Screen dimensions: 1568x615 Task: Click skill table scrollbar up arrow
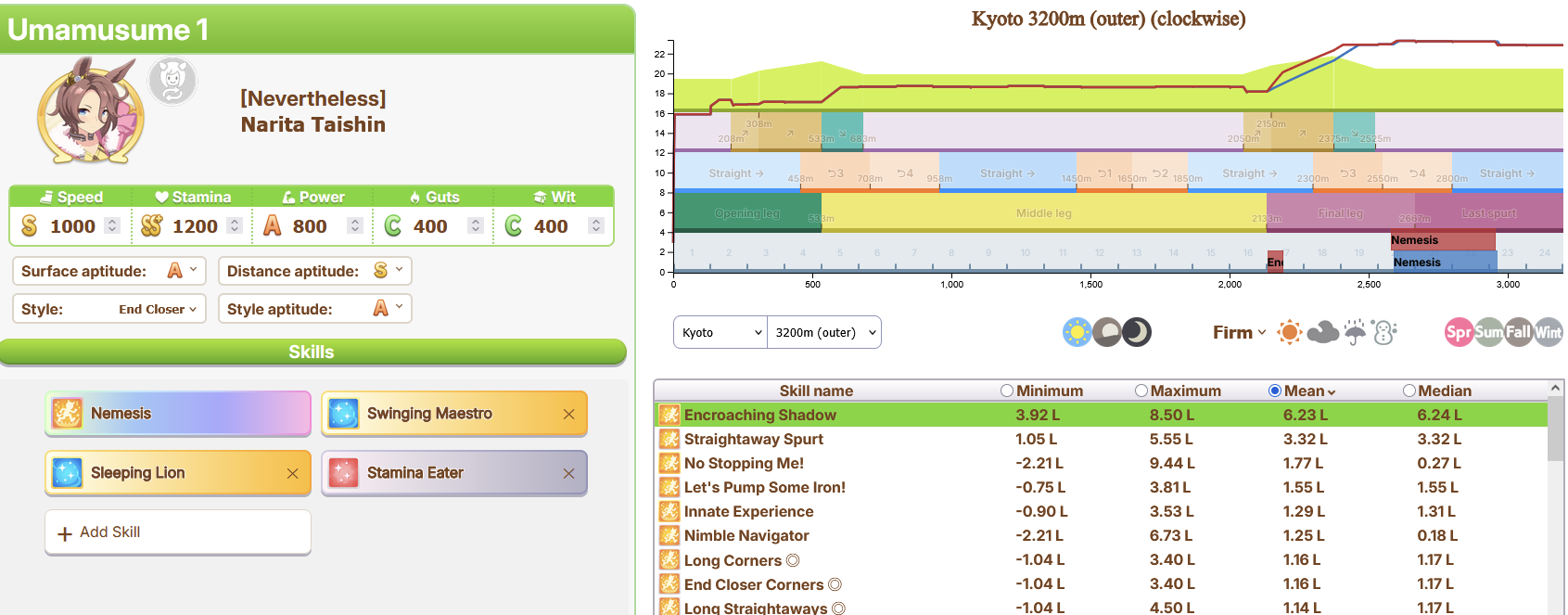[1555, 388]
